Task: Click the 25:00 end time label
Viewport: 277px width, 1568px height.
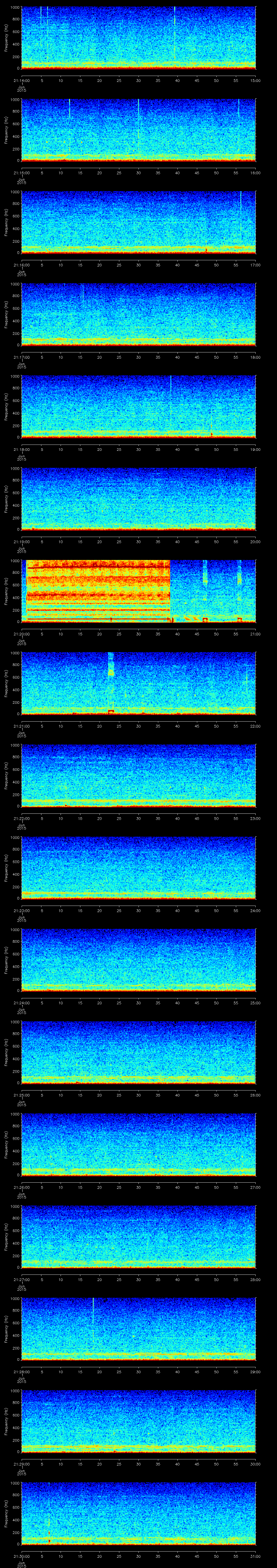Action: tap(255, 1003)
